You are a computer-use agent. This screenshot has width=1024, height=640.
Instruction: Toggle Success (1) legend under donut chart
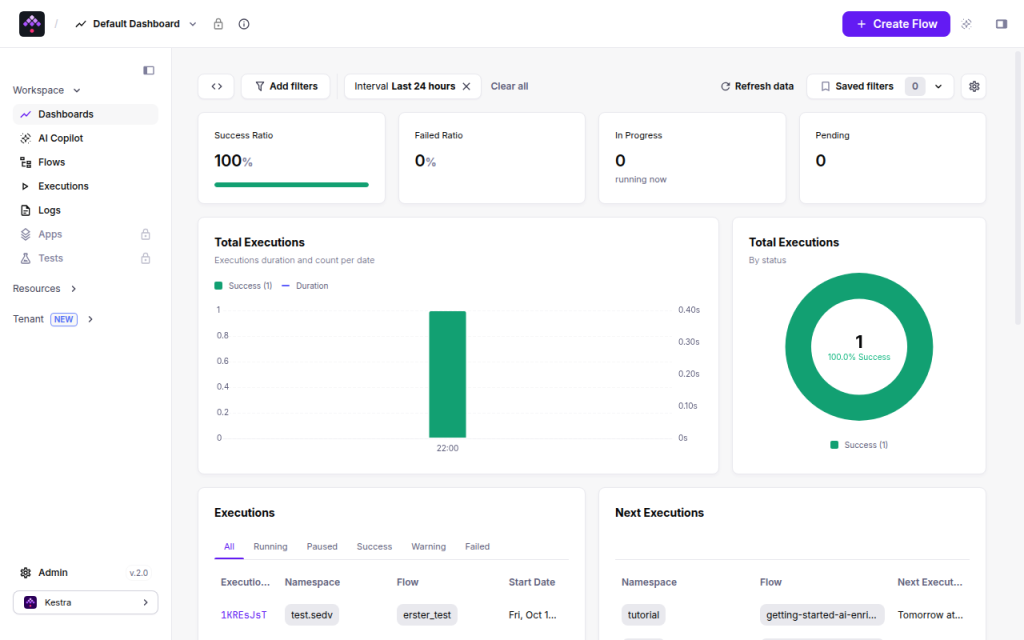click(859, 445)
